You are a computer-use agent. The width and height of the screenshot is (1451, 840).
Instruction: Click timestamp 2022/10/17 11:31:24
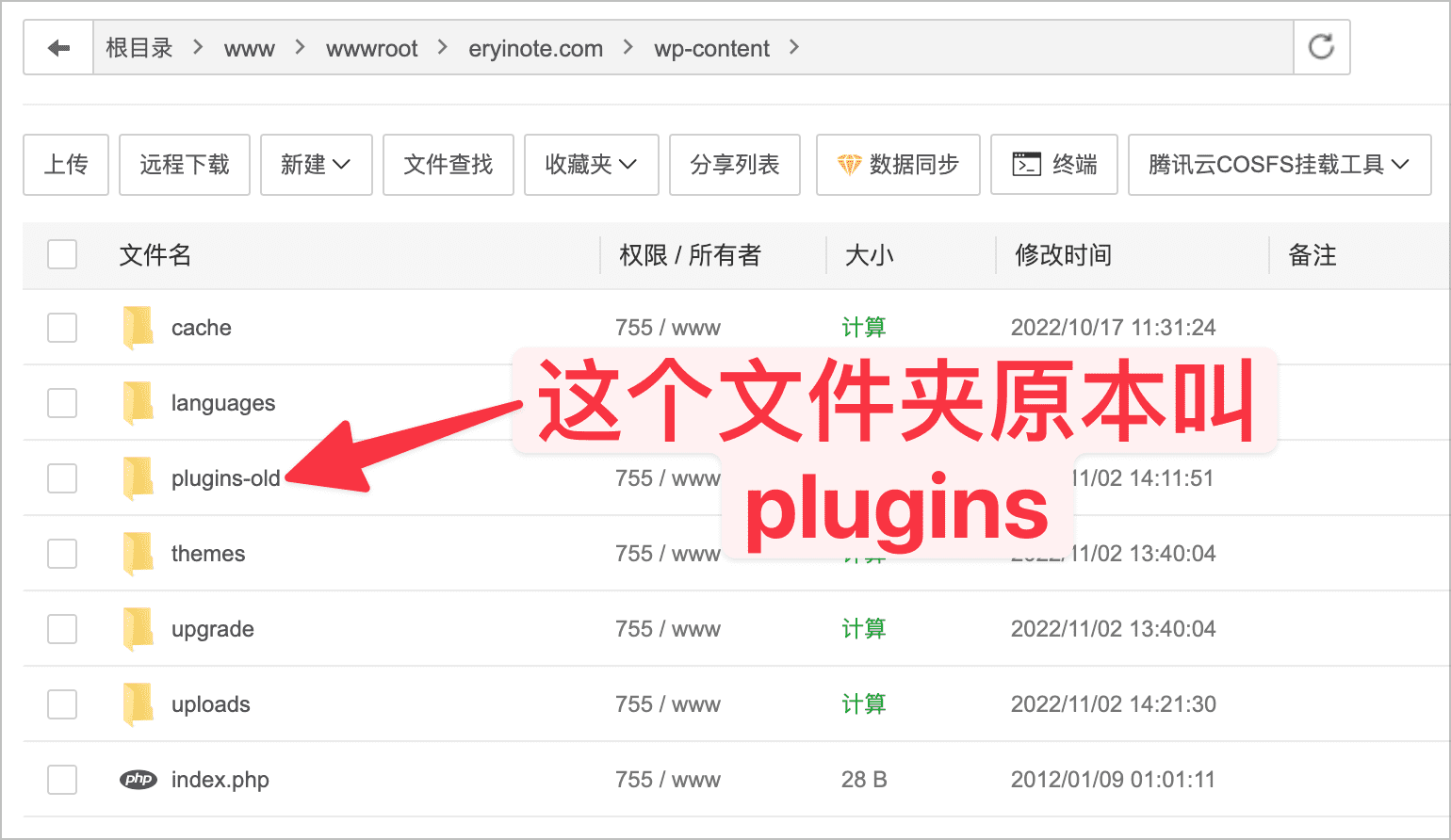coord(1114,328)
